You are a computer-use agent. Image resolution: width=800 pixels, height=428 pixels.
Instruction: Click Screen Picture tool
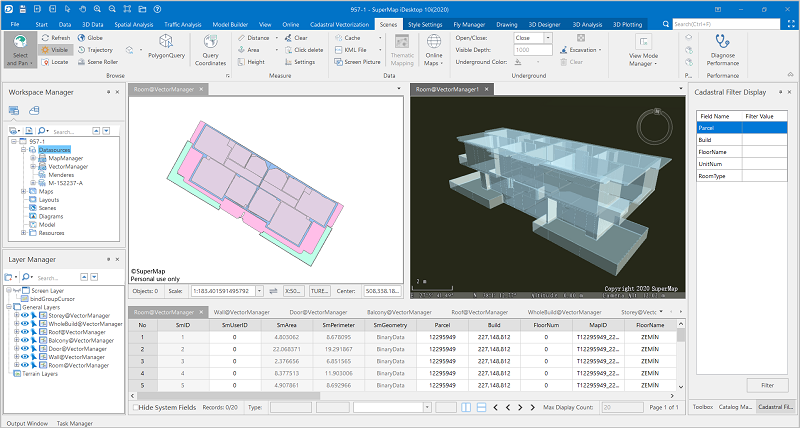click(x=358, y=62)
